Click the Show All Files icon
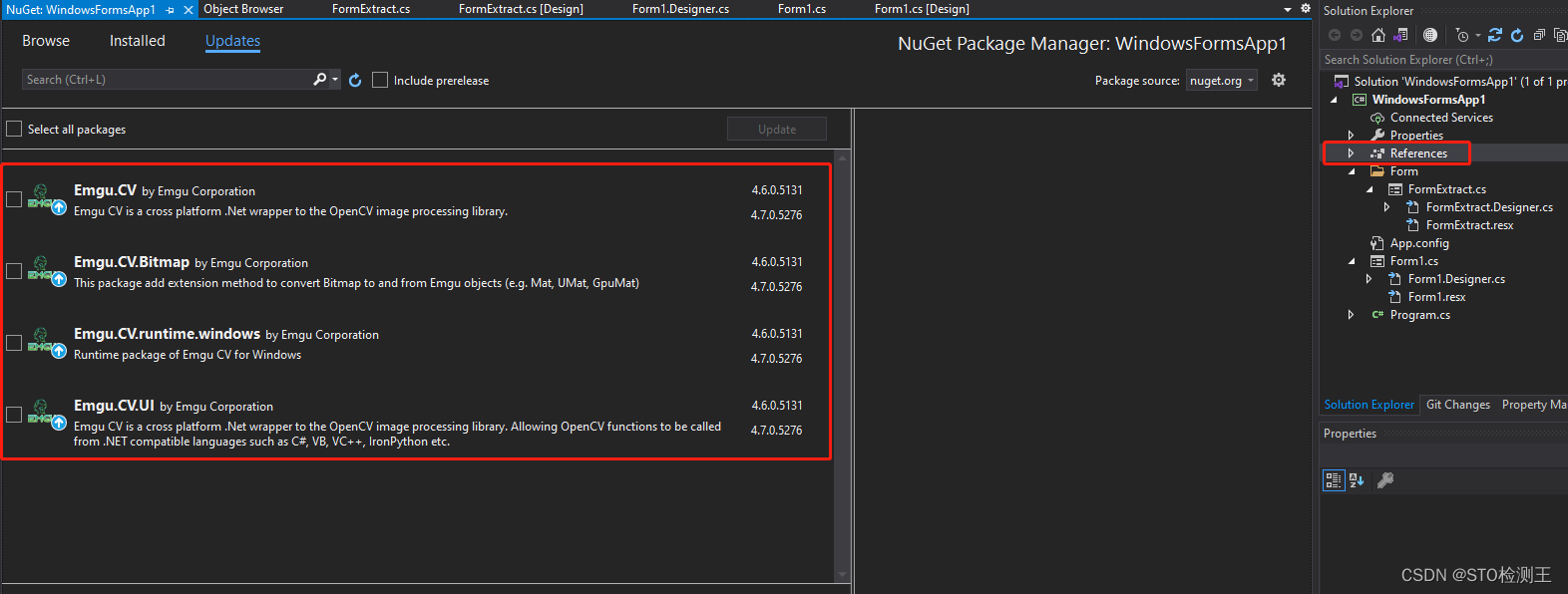This screenshot has height=594, width=1568. pos(1560,35)
